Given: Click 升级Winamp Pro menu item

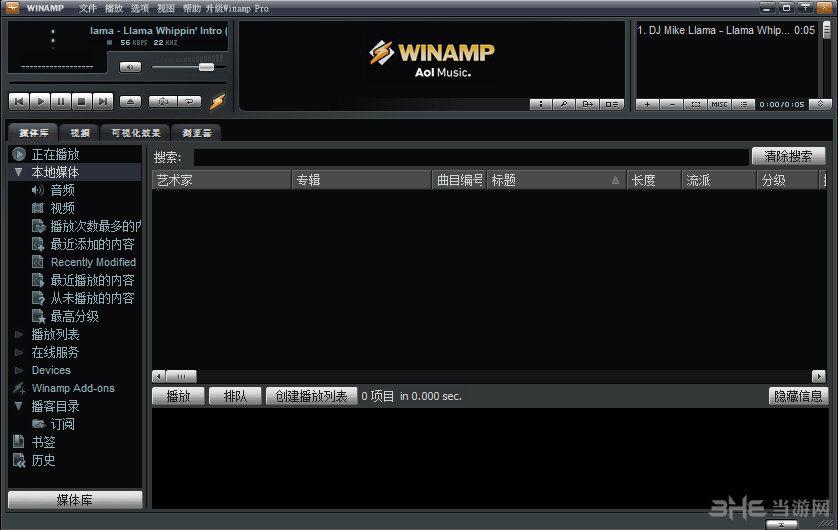Looking at the screenshot, I should [237, 8].
